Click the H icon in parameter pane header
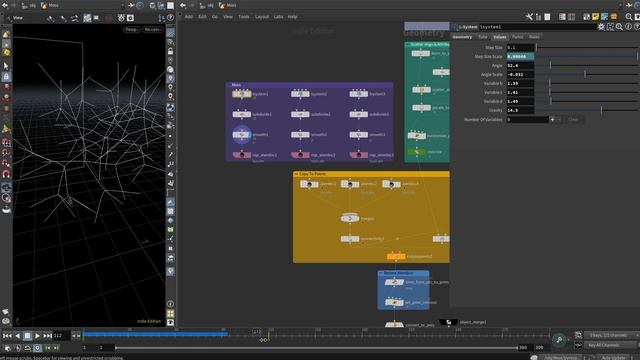Screen dimensions: 640x360 610,27
